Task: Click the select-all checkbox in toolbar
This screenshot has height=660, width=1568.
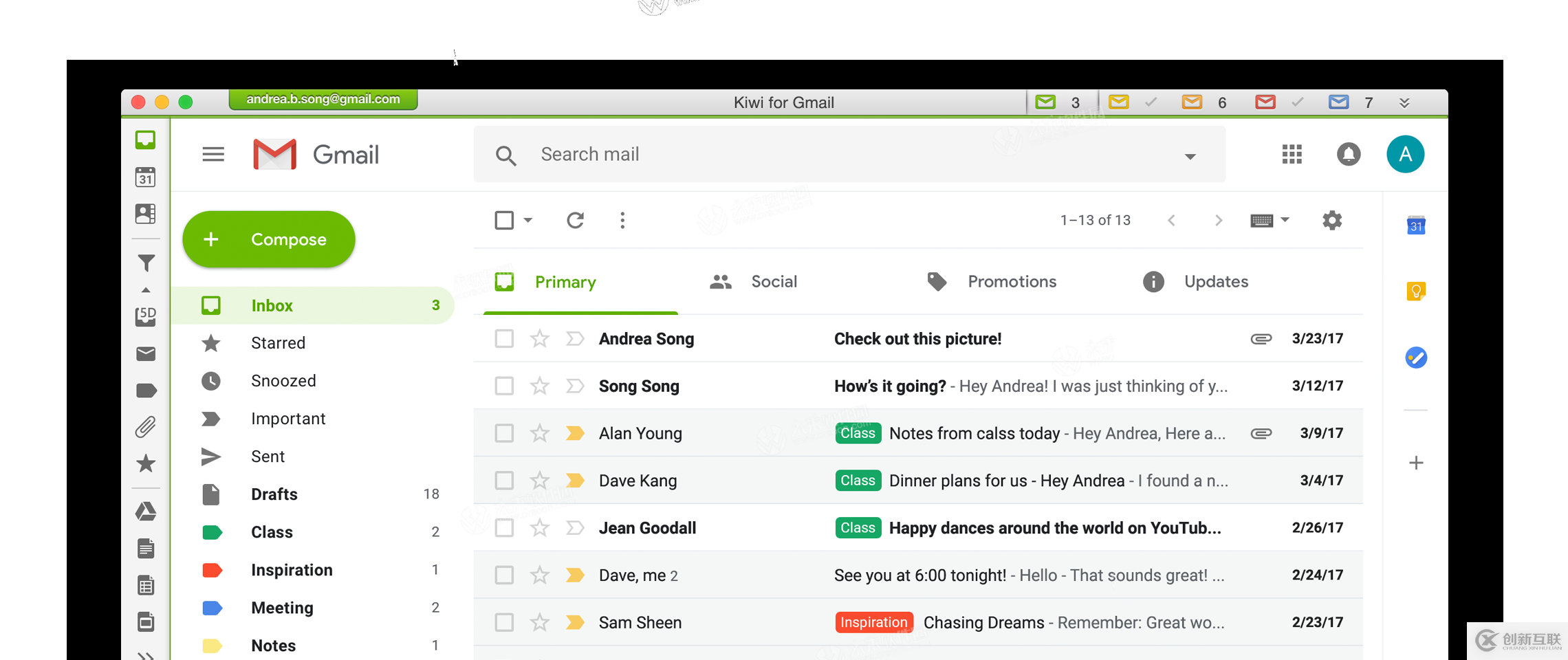Action: [x=504, y=220]
